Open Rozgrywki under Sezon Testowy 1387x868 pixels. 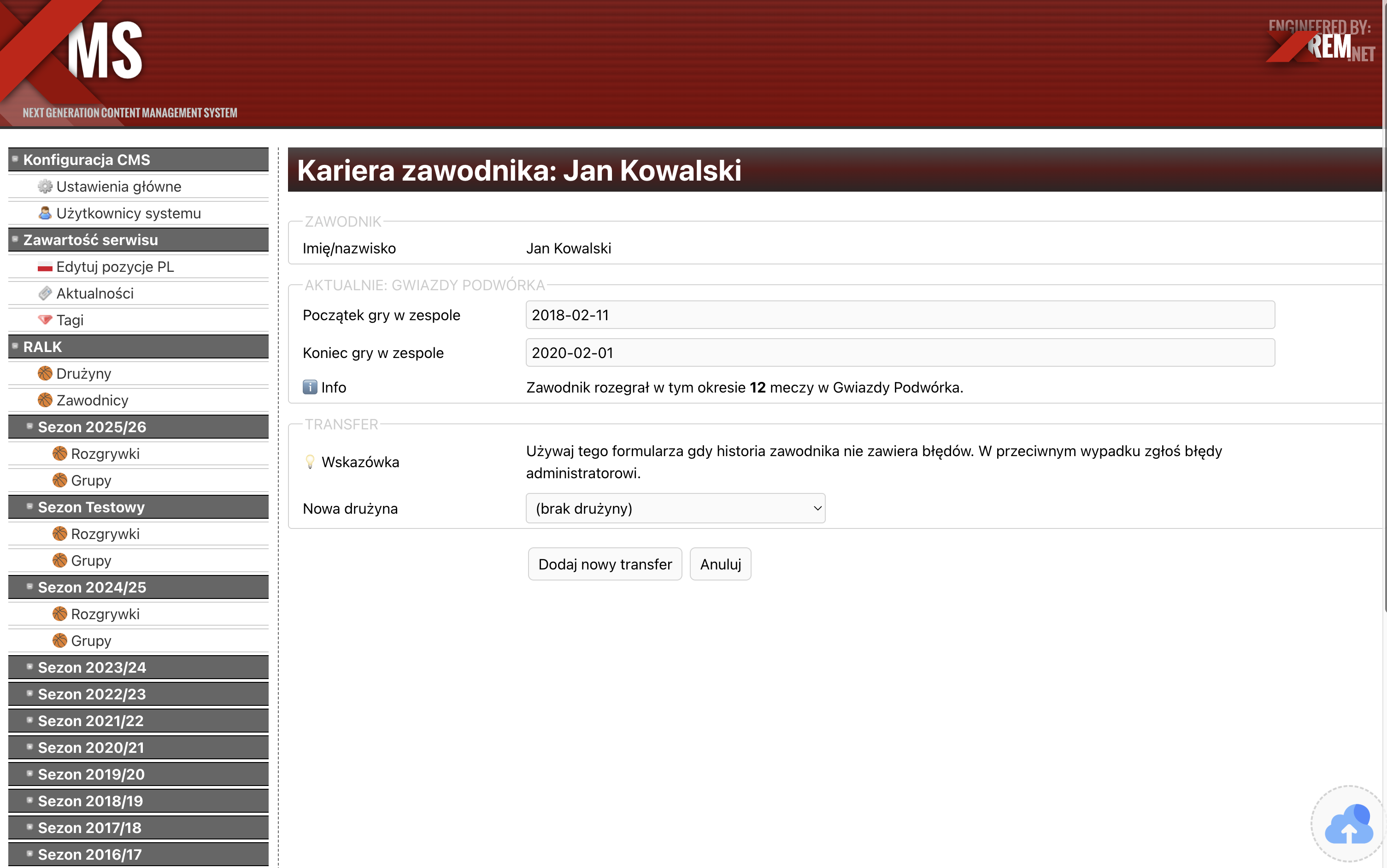tap(105, 534)
